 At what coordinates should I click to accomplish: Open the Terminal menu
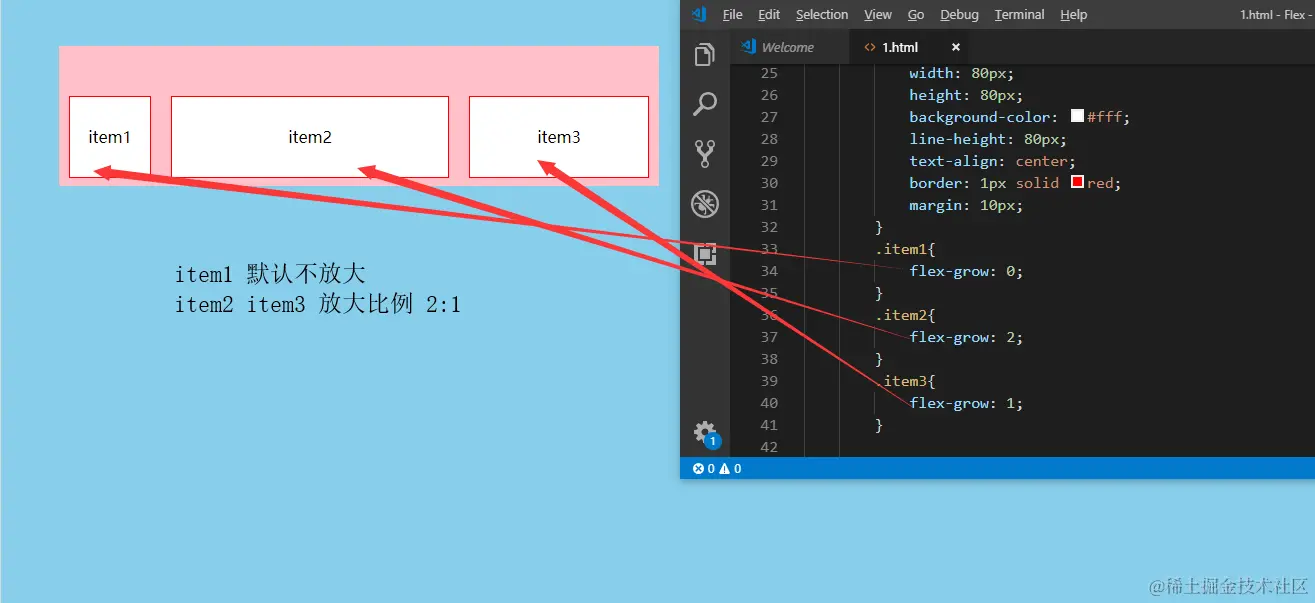1019,15
